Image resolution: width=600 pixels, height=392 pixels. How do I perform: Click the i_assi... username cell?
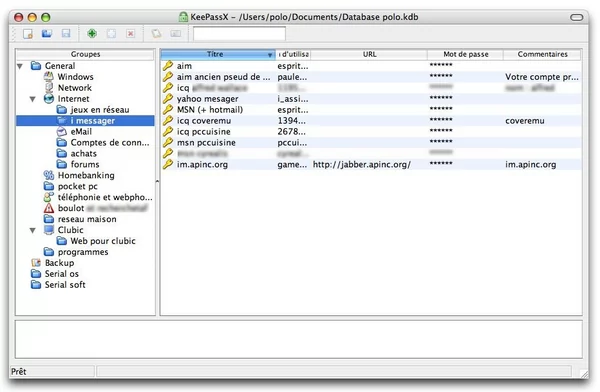(293, 99)
